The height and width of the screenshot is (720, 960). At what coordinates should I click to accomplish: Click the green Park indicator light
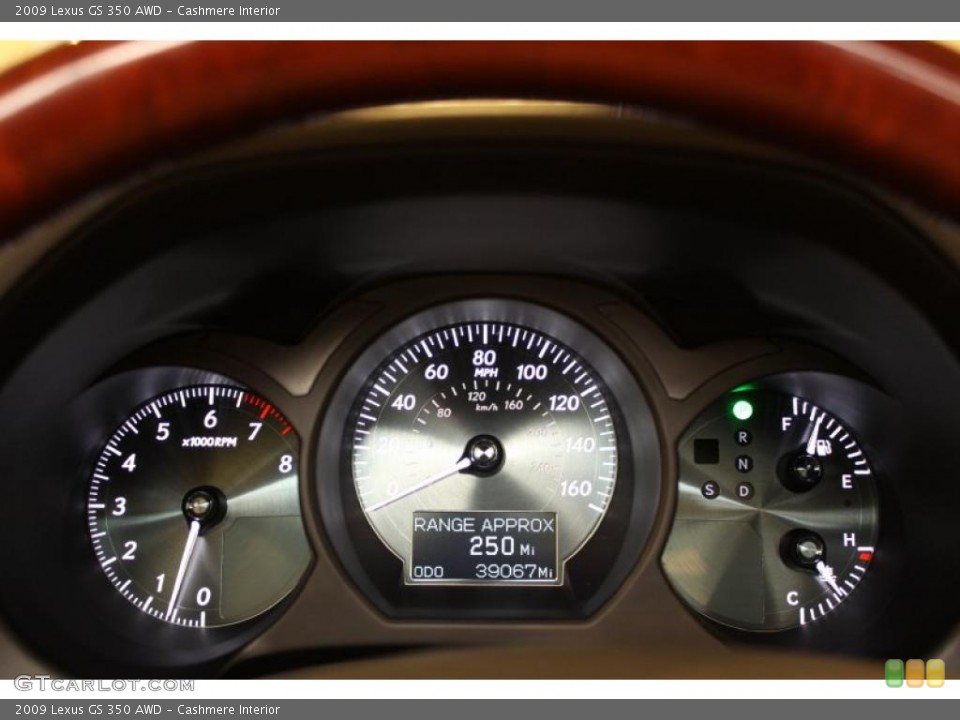[x=743, y=410]
